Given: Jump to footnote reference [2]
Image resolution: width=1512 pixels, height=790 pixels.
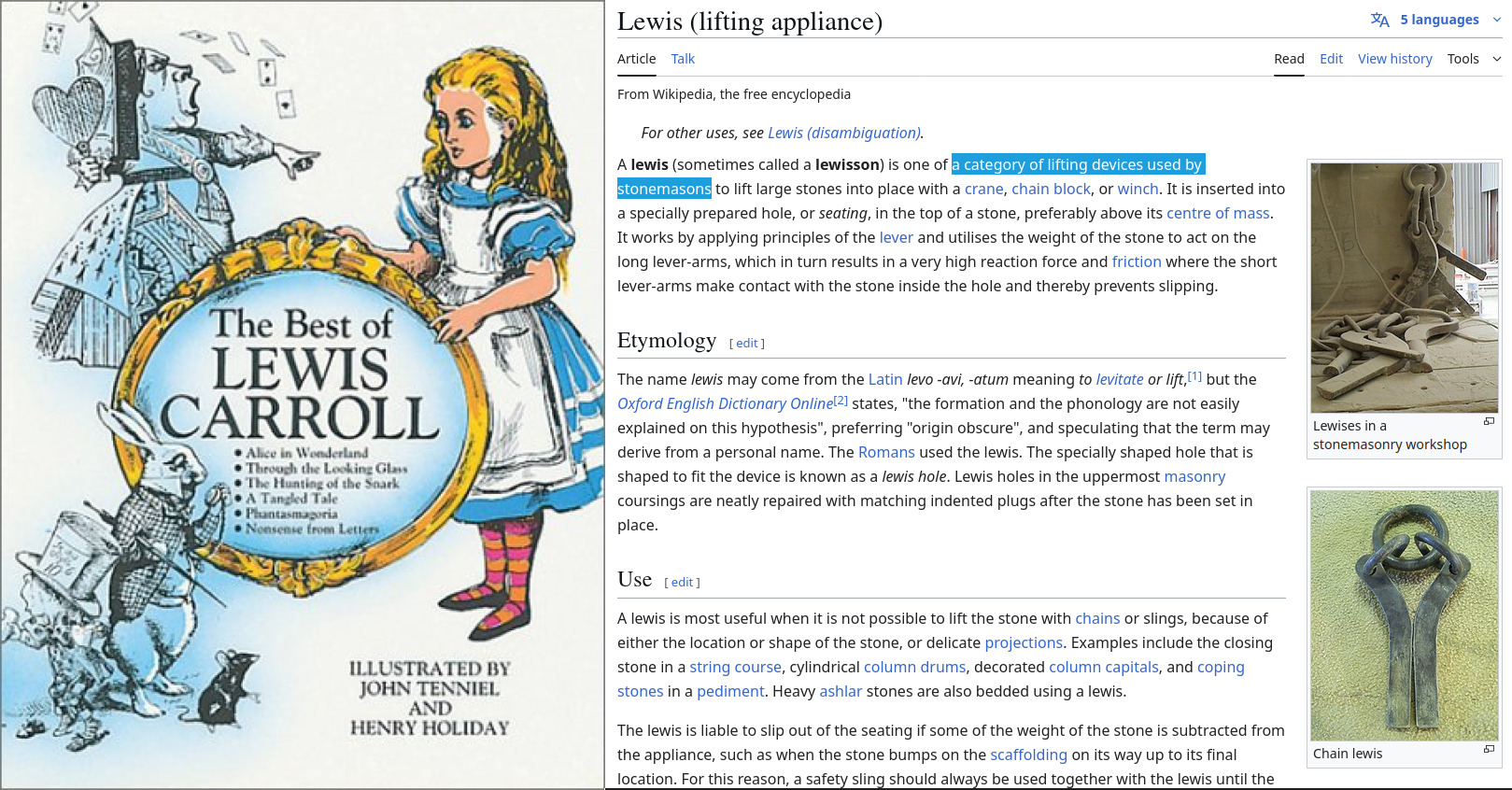Looking at the screenshot, I should pyautogui.click(x=841, y=400).
